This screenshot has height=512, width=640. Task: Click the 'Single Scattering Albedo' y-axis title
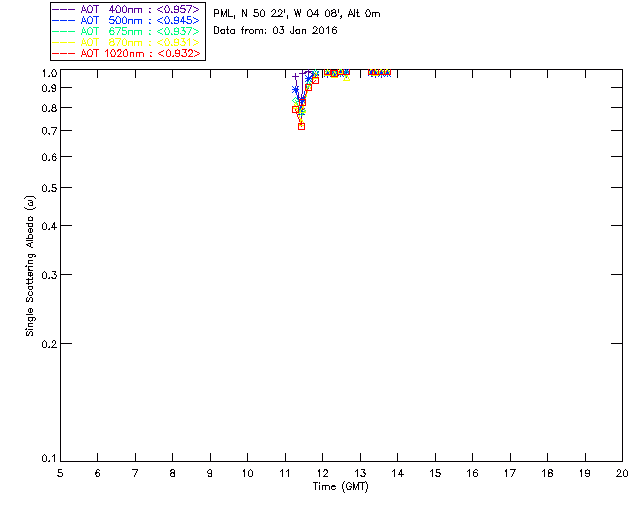pyautogui.click(x=30, y=266)
